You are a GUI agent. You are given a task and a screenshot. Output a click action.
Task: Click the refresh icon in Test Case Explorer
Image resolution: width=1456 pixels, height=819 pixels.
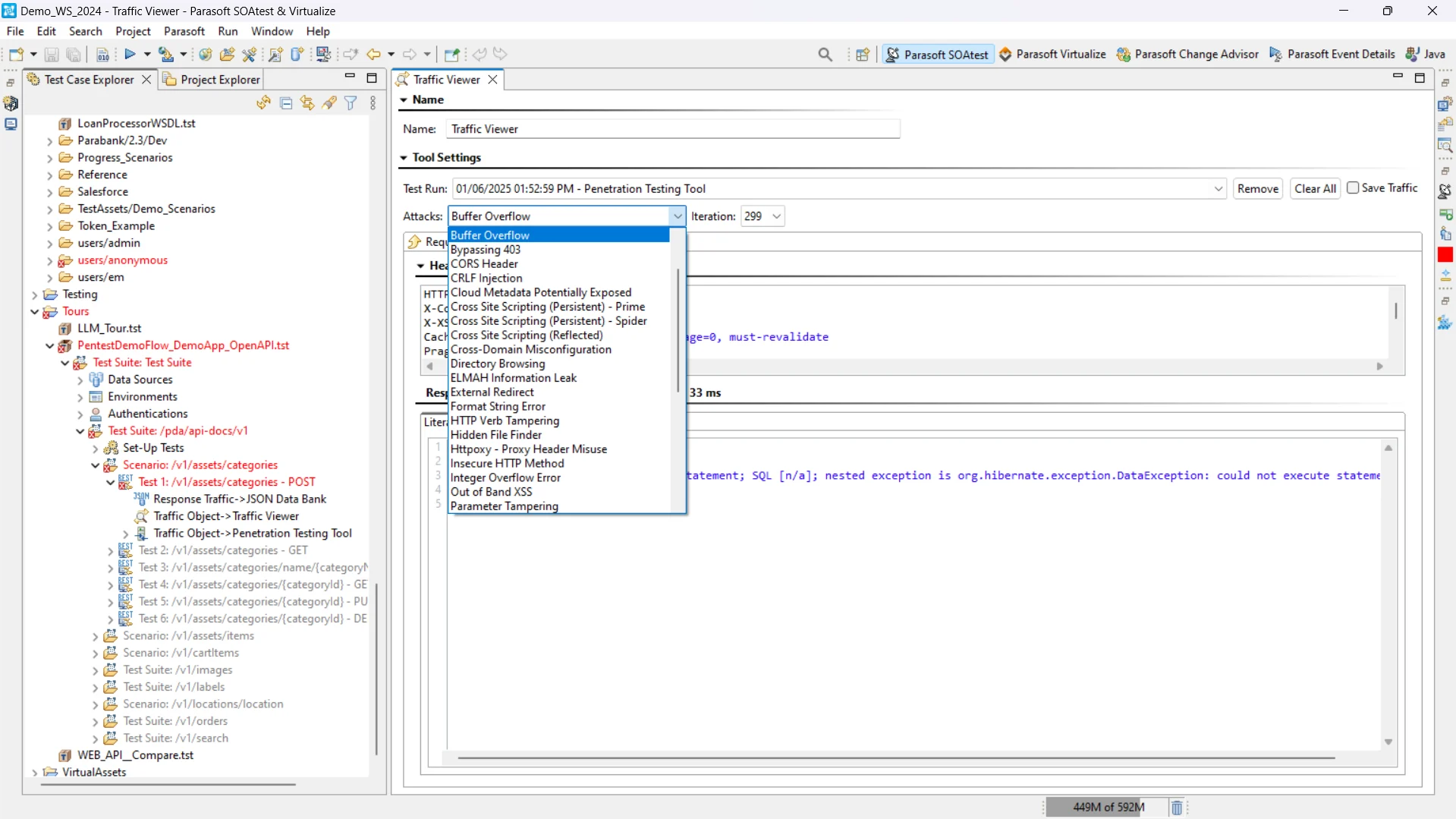pyautogui.click(x=263, y=103)
